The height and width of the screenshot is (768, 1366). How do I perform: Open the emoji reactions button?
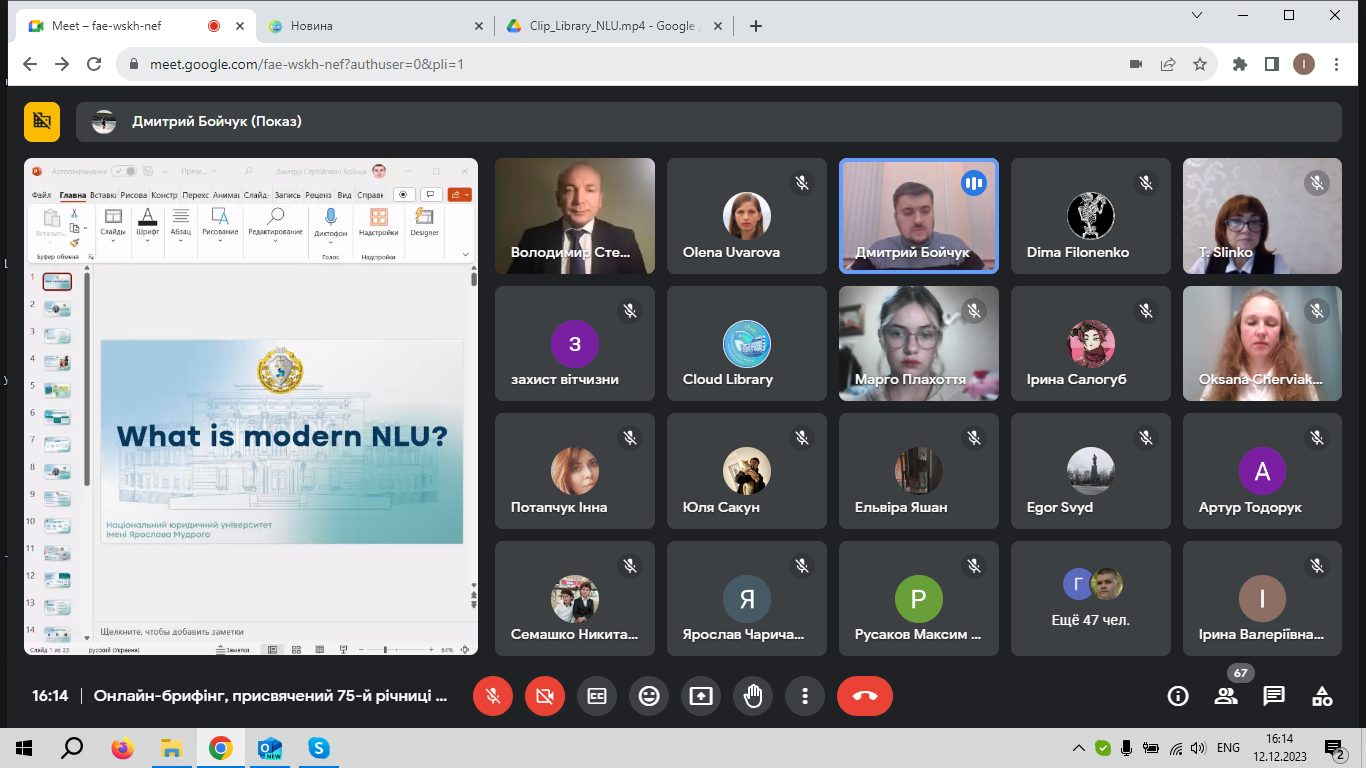point(649,696)
